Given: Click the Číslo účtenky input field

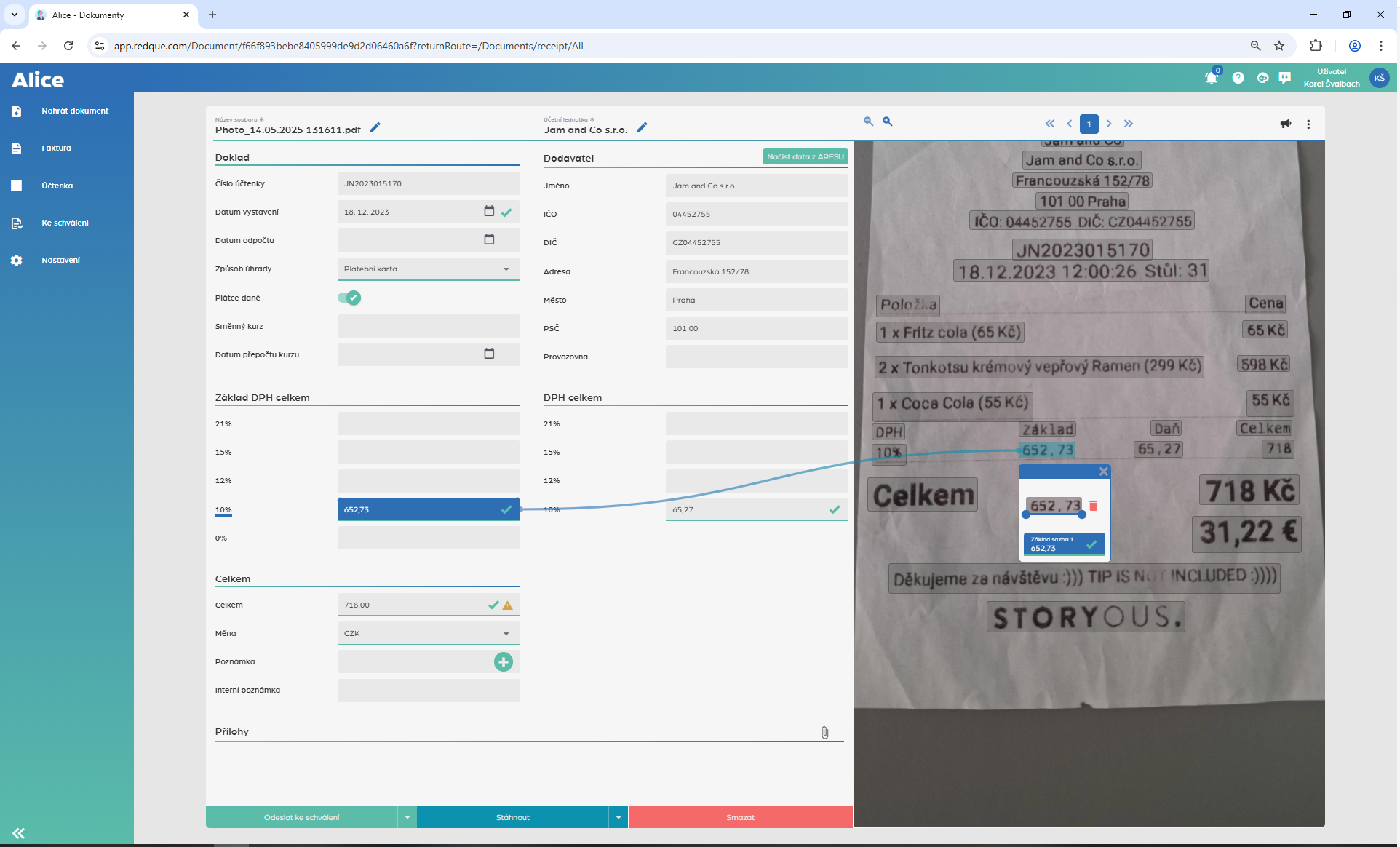Looking at the screenshot, I should (429, 183).
